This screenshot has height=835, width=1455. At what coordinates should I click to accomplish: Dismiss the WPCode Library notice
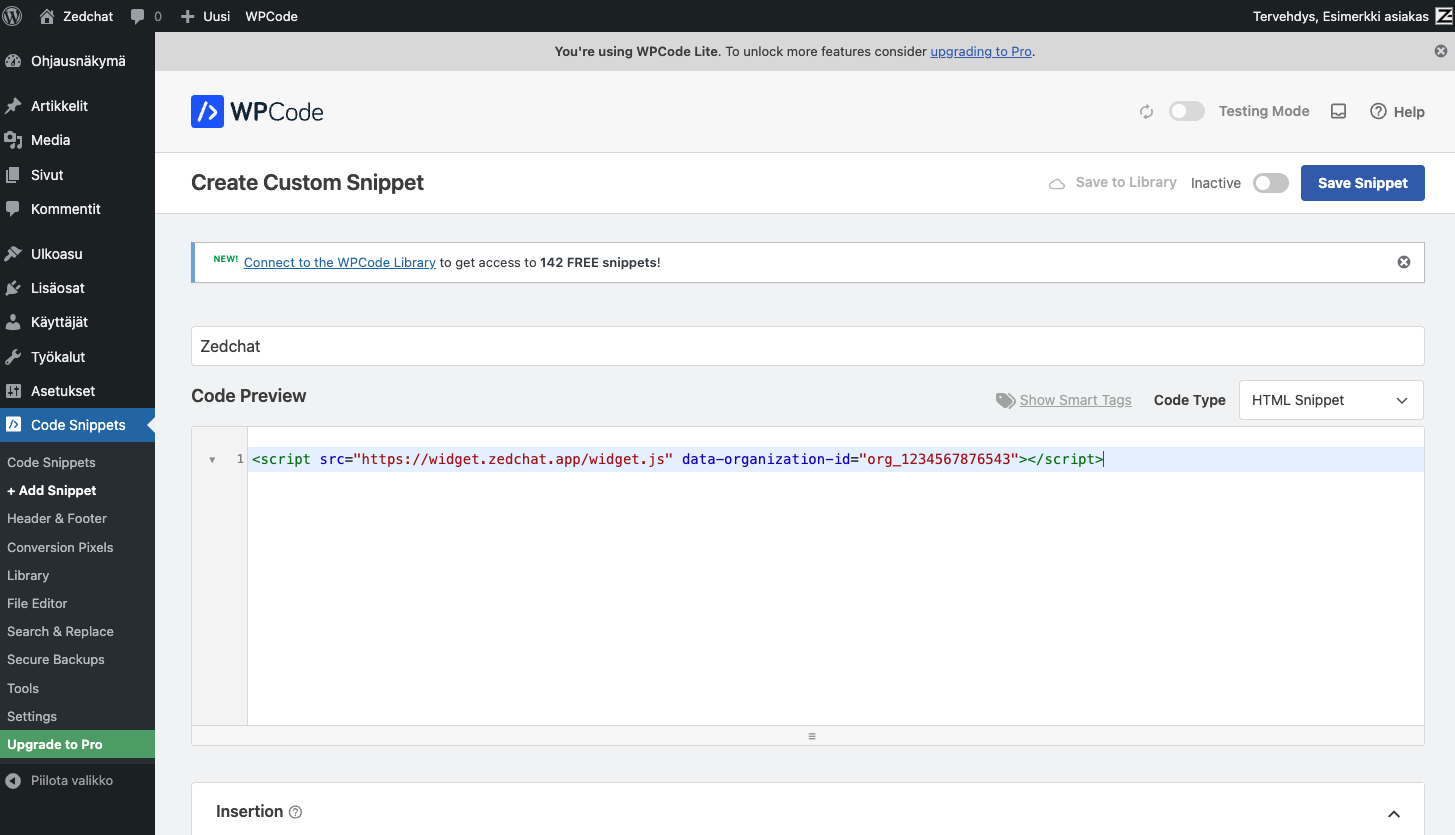1404,262
